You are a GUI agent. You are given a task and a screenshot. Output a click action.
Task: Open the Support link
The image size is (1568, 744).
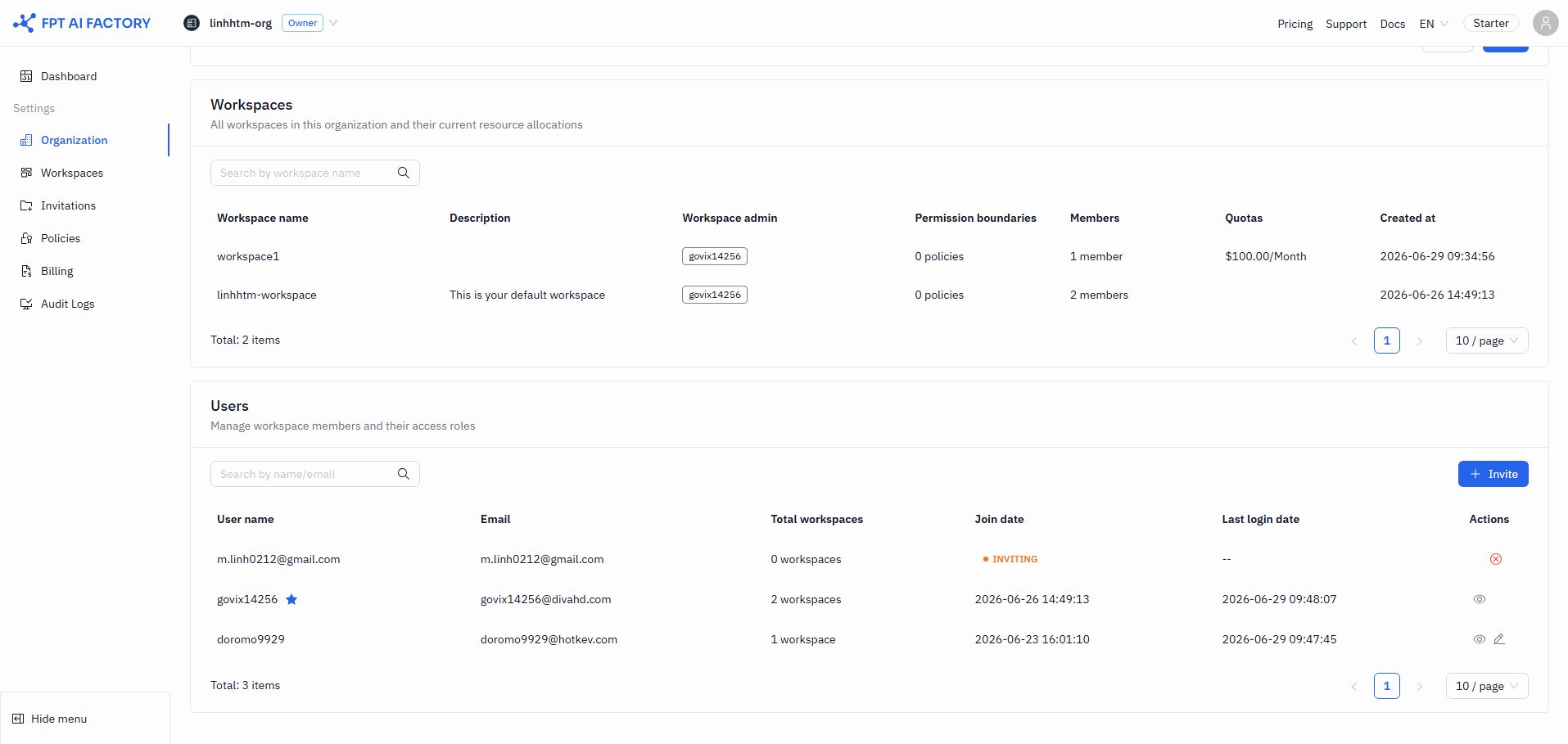[x=1346, y=24]
